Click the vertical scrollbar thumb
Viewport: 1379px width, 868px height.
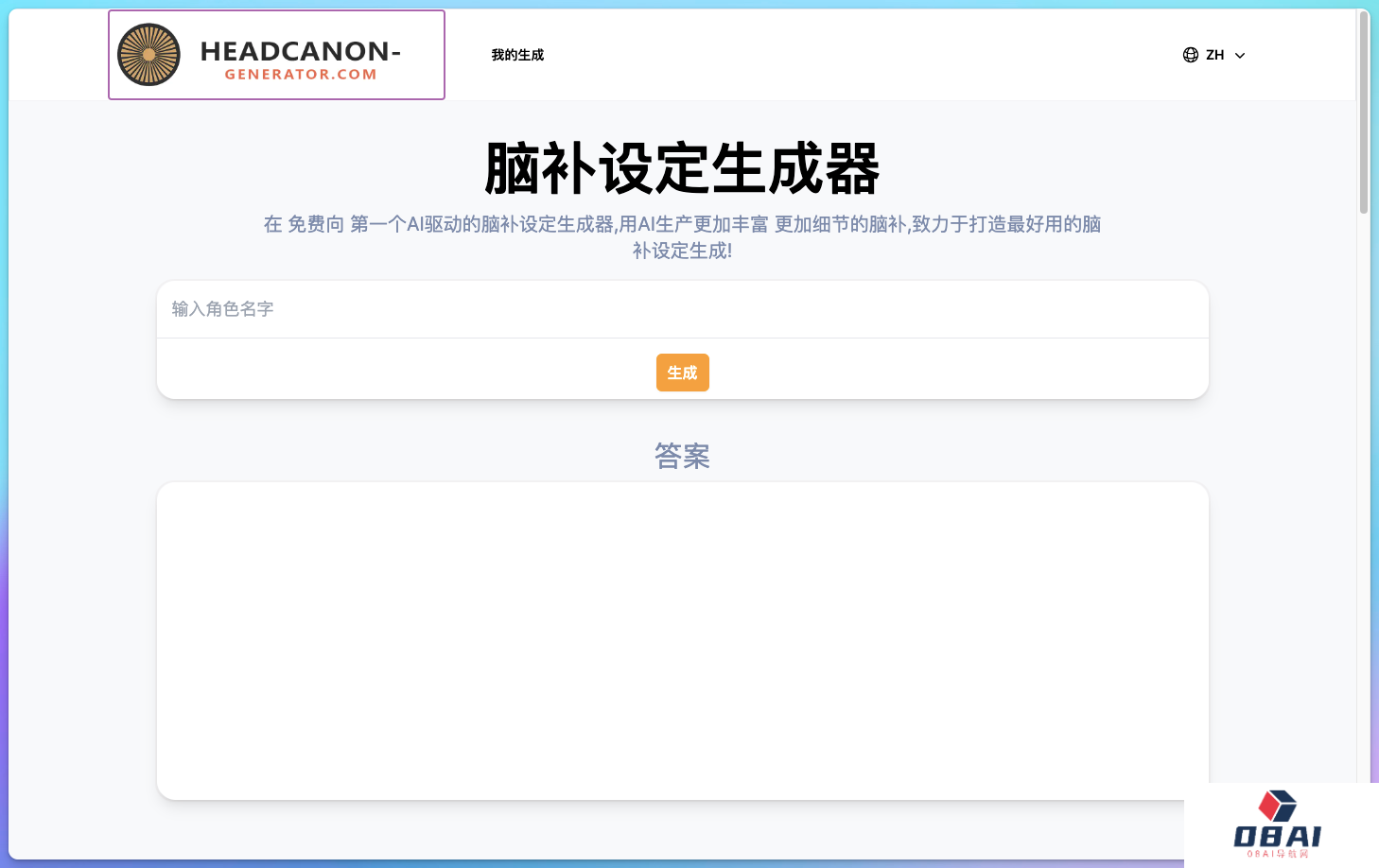1363,113
